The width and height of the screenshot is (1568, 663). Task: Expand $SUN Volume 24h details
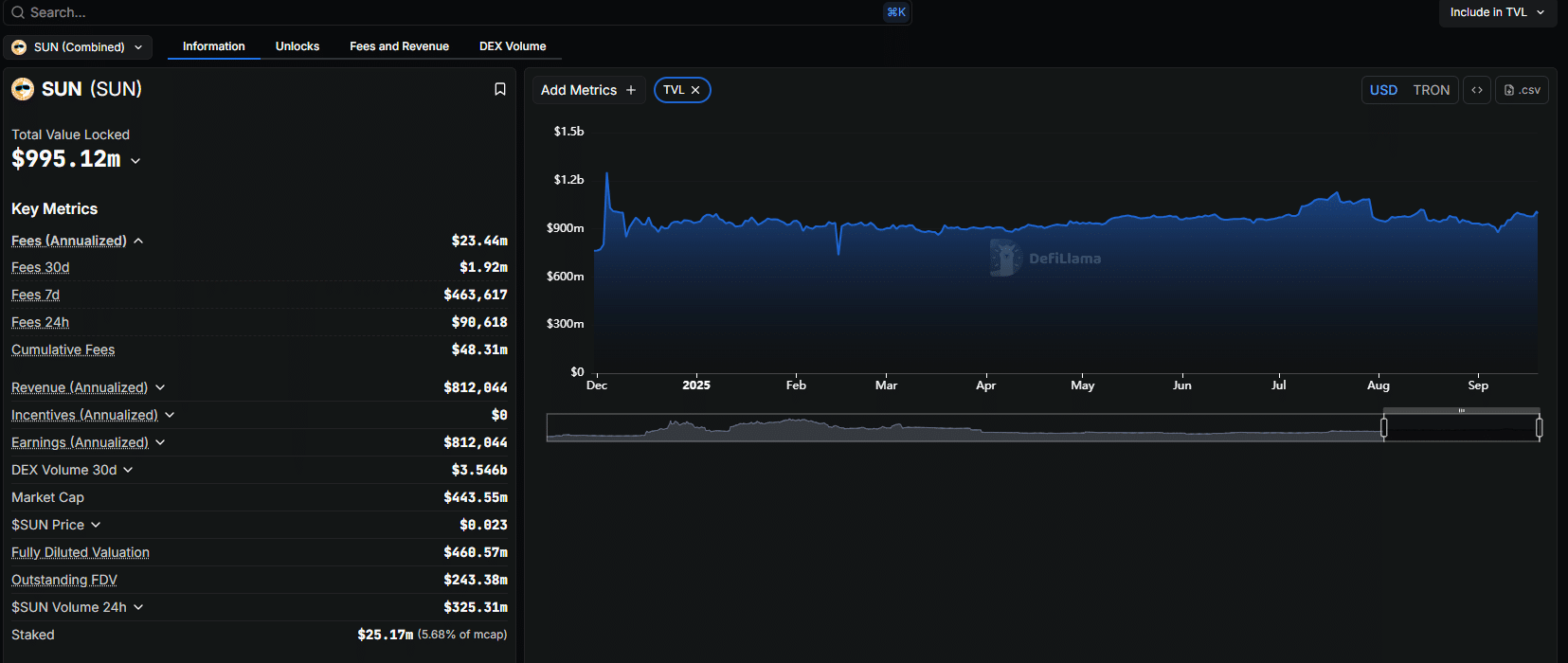click(x=138, y=607)
